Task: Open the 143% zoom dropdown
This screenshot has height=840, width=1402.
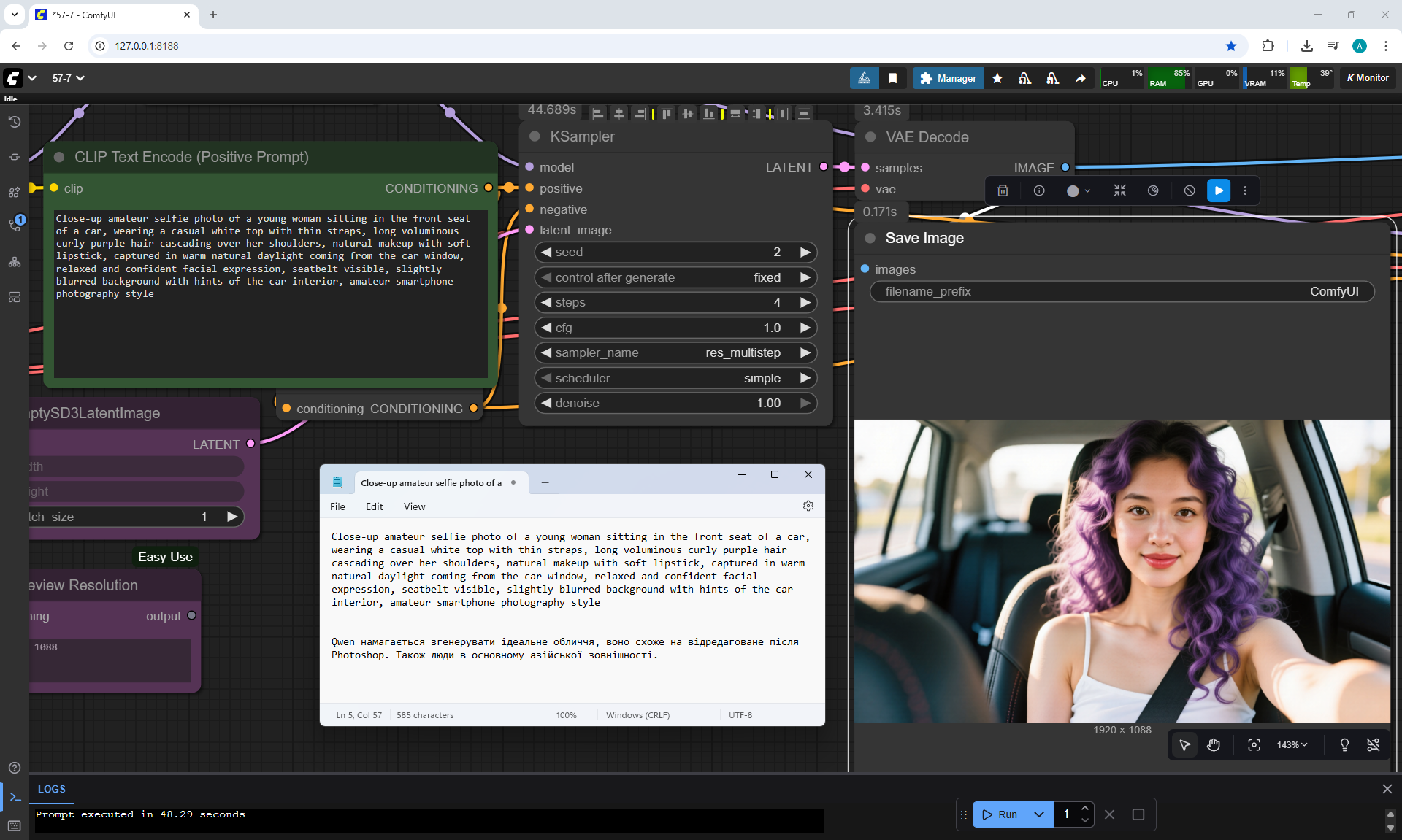Action: [1292, 744]
